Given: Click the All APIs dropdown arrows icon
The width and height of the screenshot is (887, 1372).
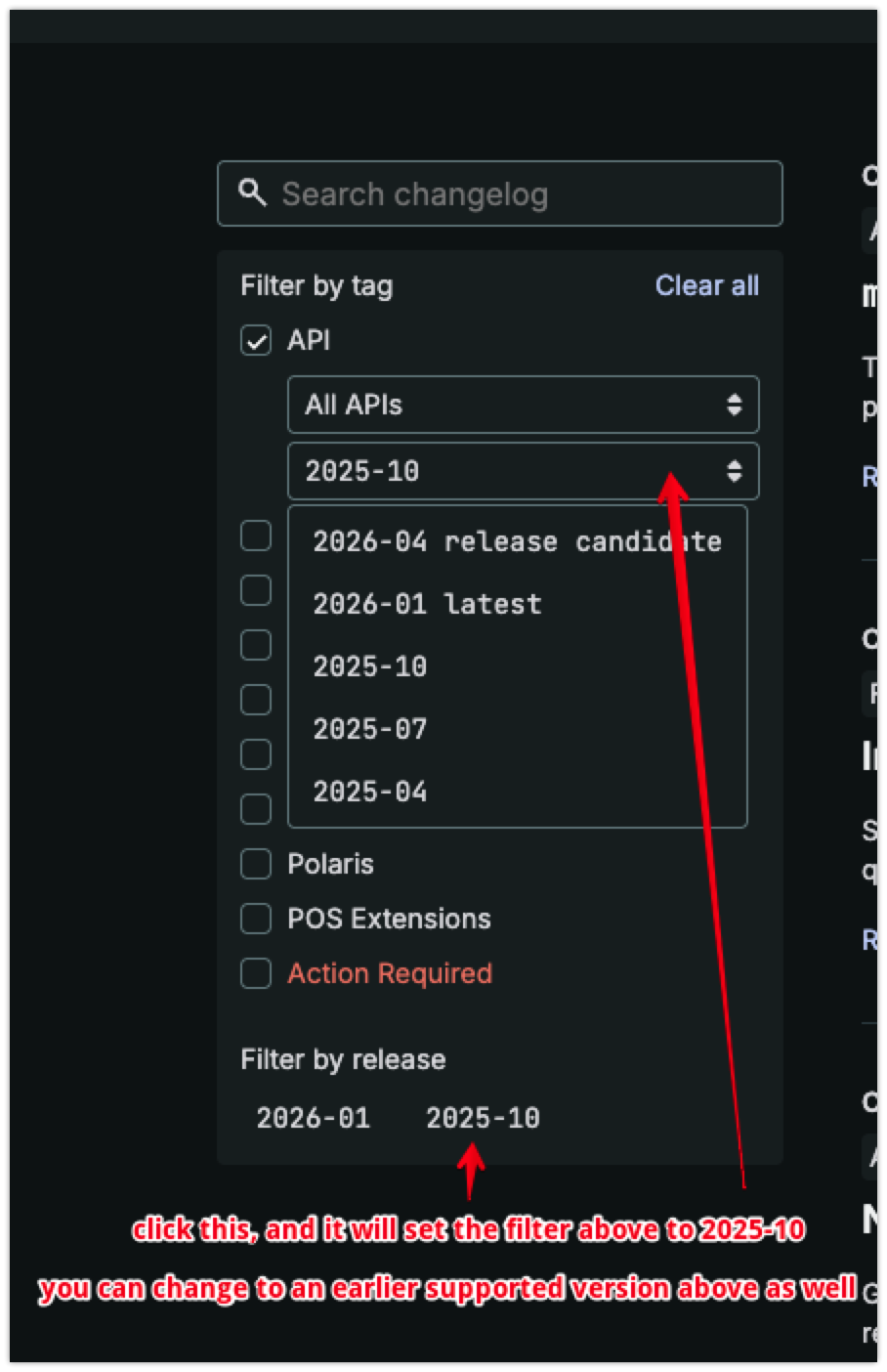Looking at the screenshot, I should tap(734, 405).
